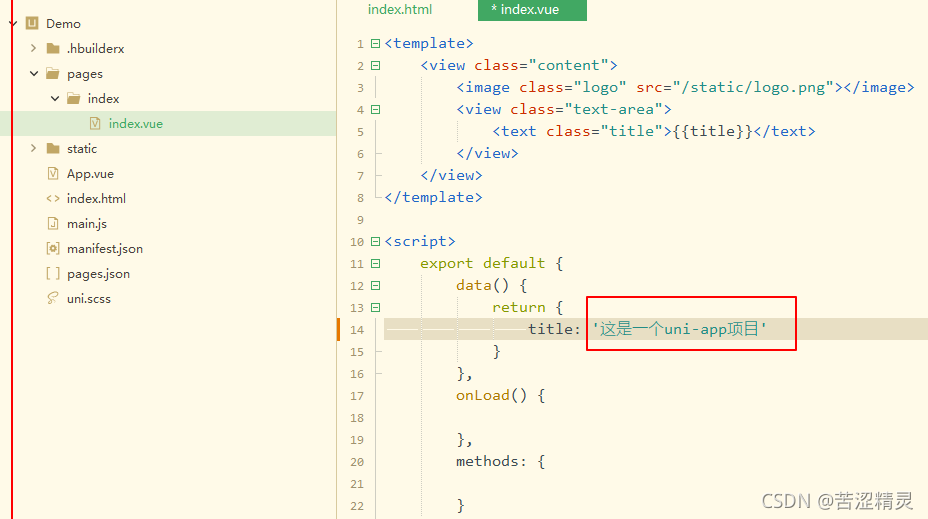Click the index.html code file icon
The width and height of the screenshot is (928, 519).
click(53, 198)
